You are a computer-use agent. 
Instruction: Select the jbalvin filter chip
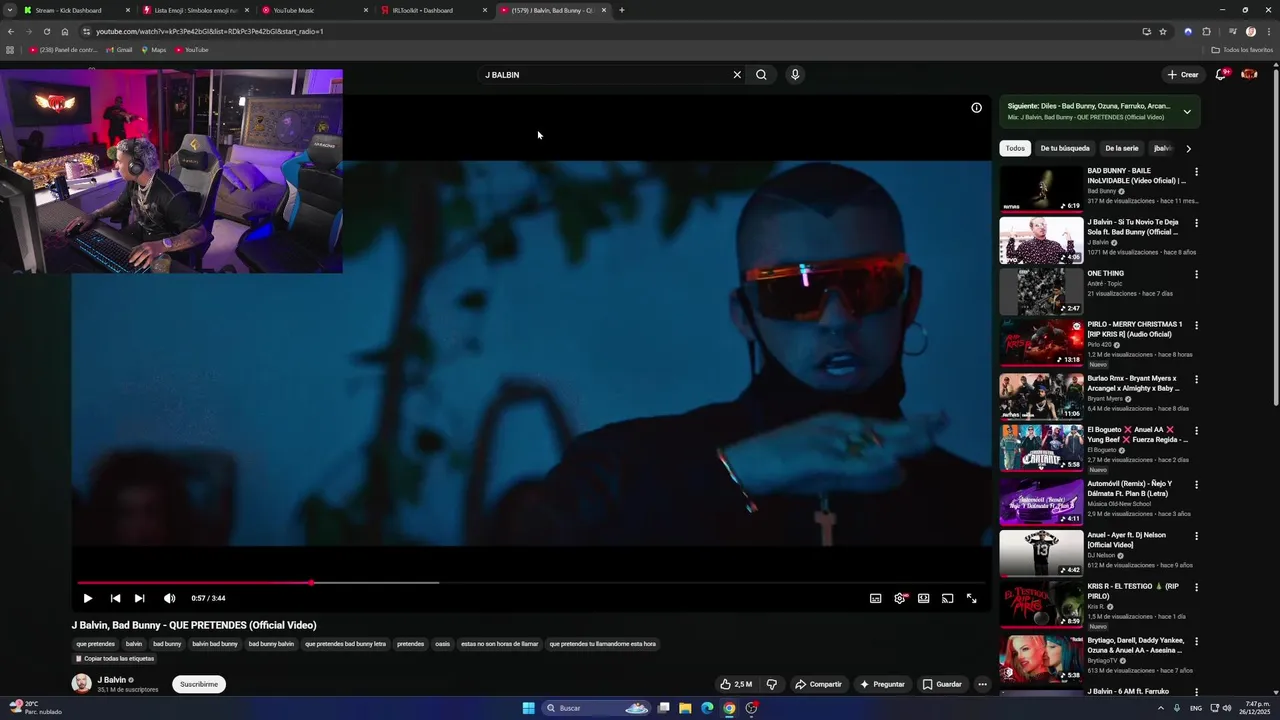point(1162,148)
